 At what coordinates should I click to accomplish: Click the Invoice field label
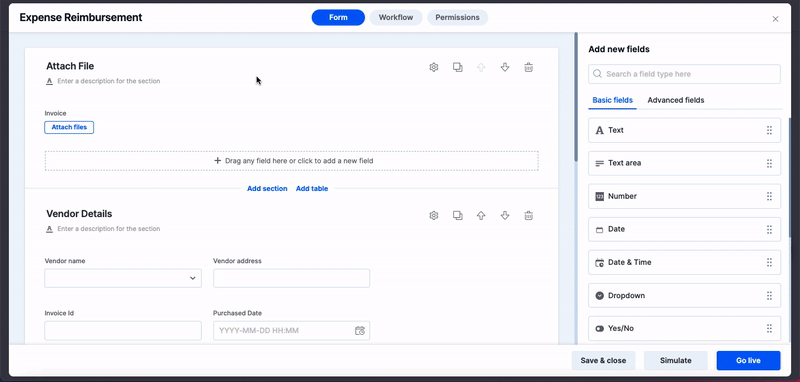56,113
